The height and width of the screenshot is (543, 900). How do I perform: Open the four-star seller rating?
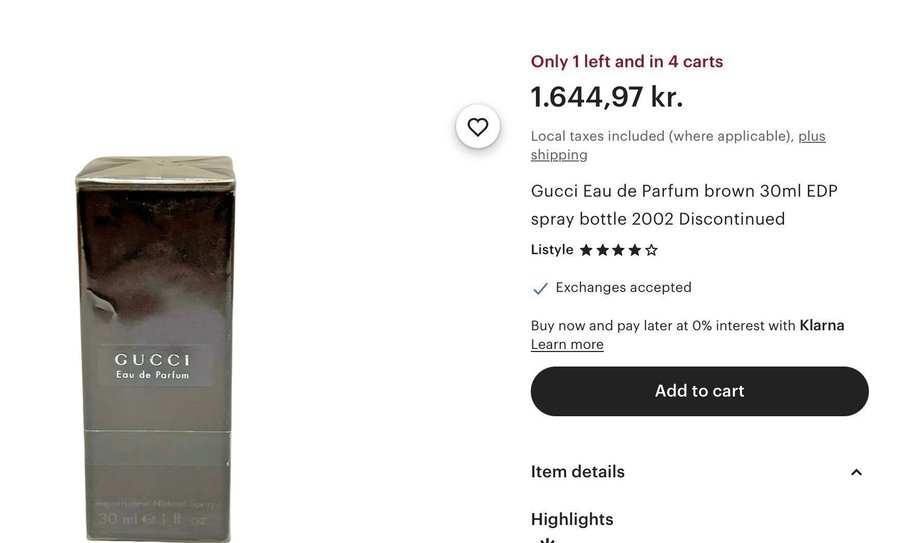618,250
